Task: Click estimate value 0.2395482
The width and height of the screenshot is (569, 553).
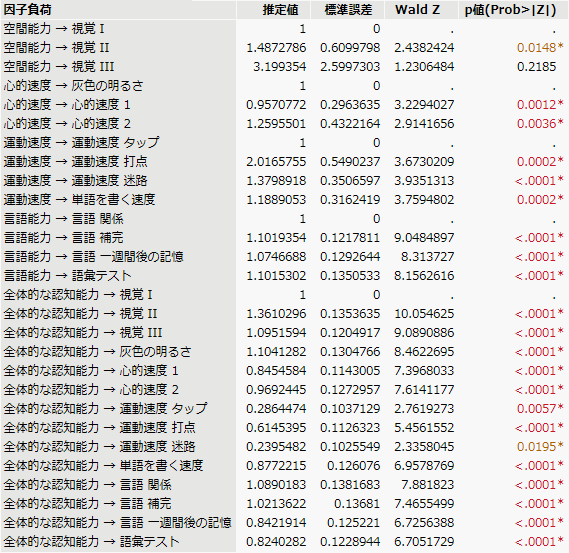Action: pos(276,446)
